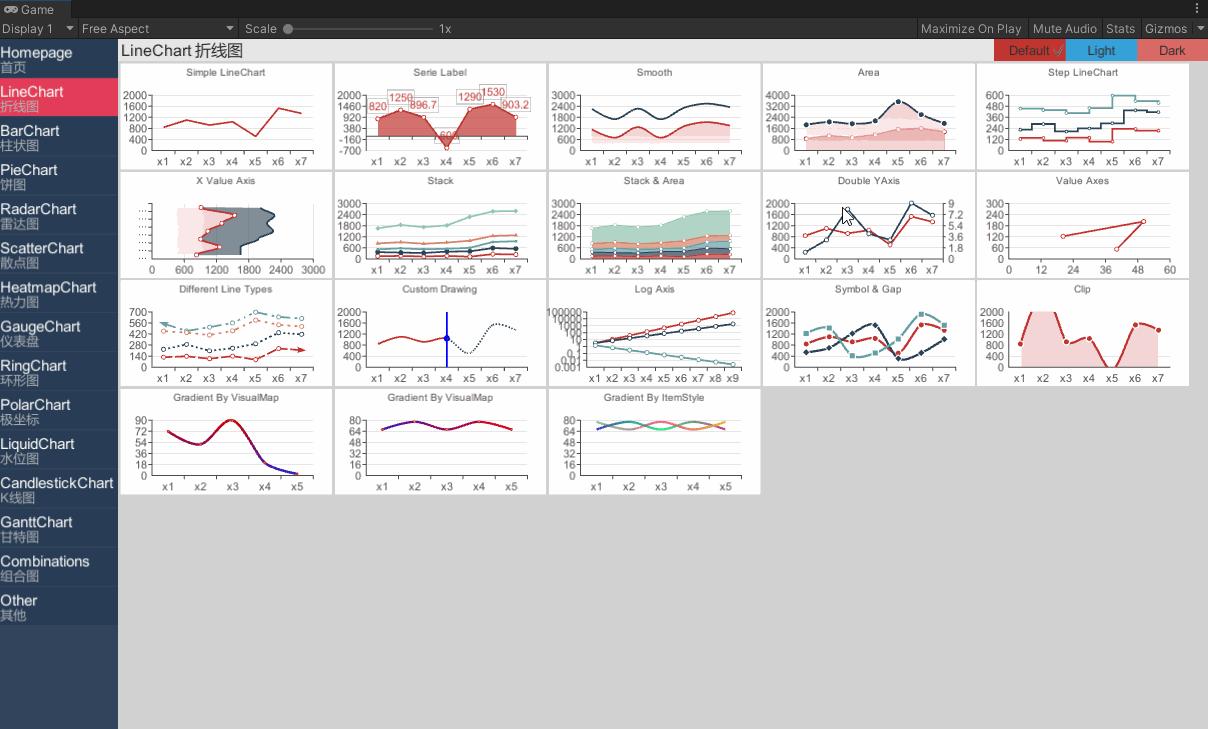Click the kebab menu icon top right
Screen dimensions: 1208x729
pos(1197,8)
